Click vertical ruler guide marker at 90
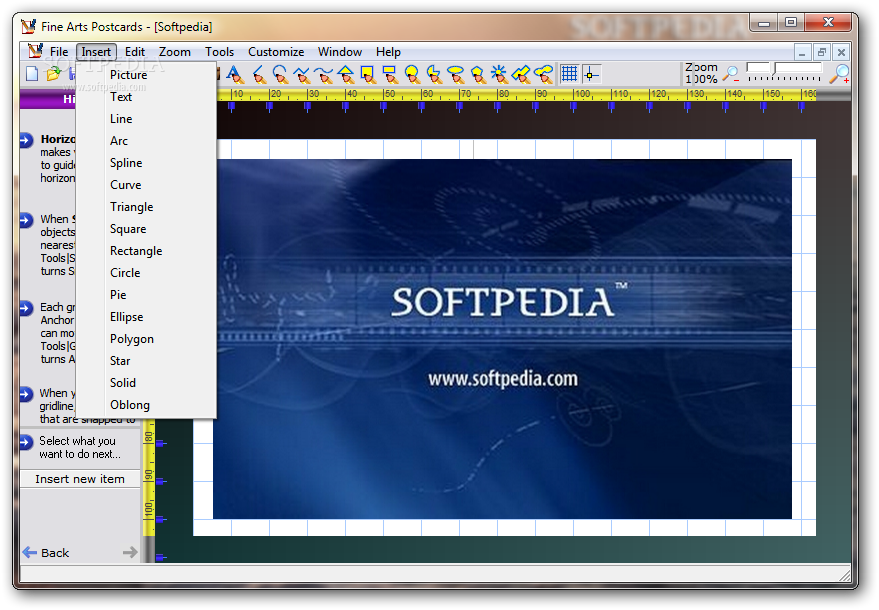 (x=161, y=482)
